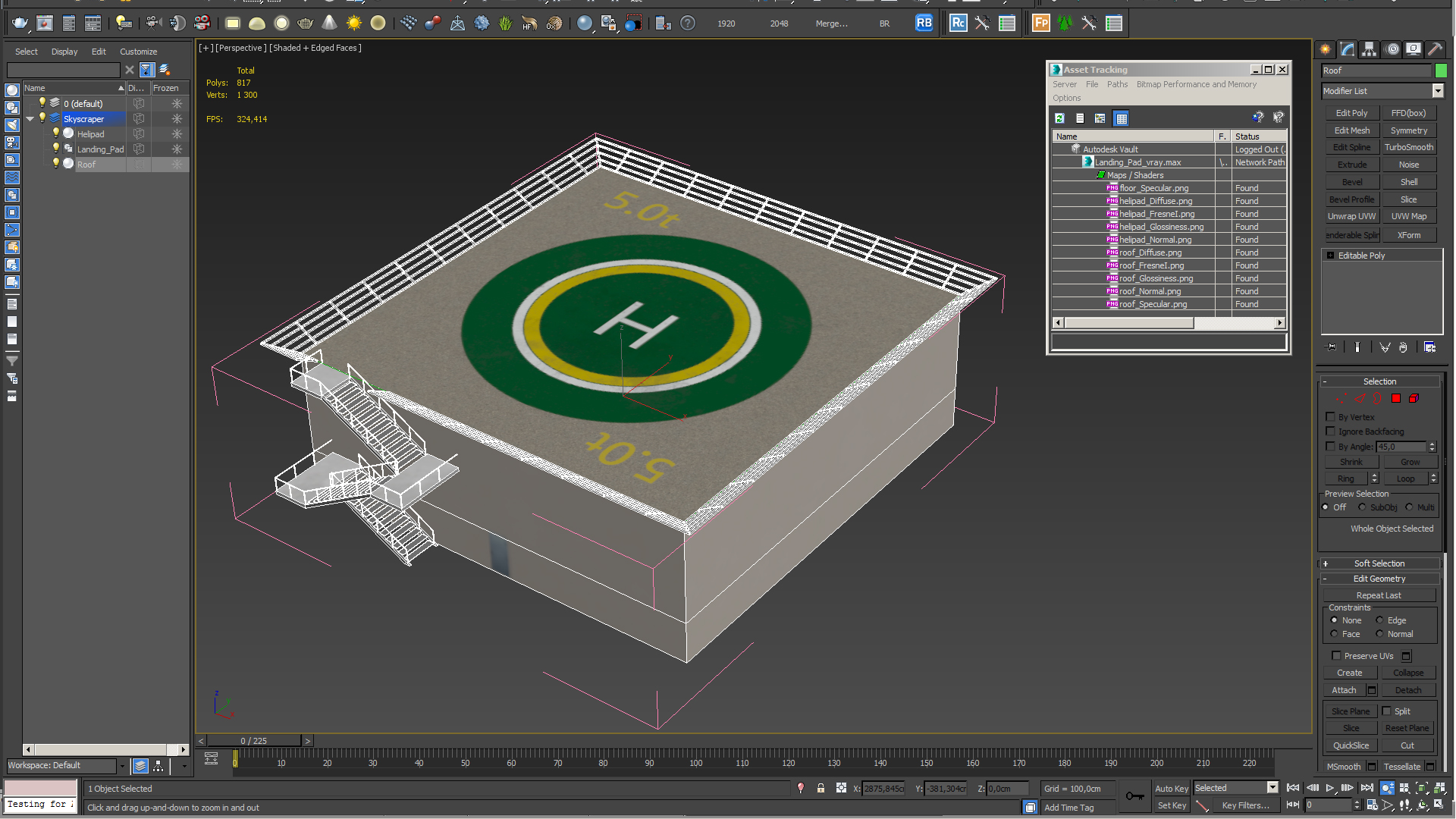1456x819 pixels.
Task: Select the Face constraint radio button
Action: 1334,634
